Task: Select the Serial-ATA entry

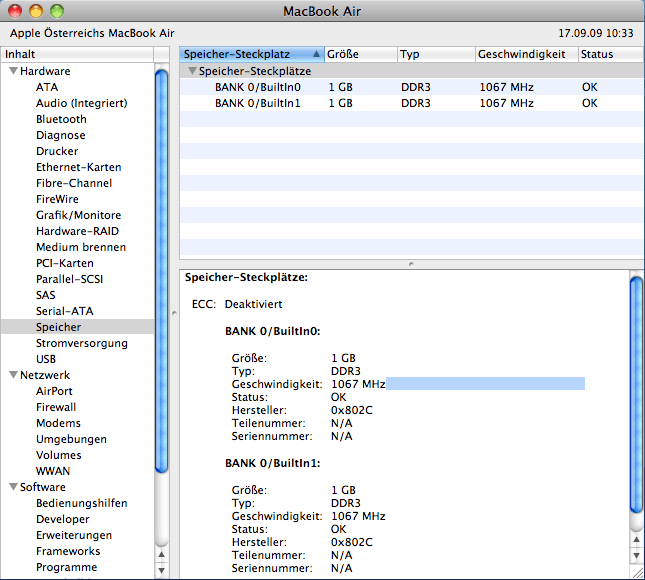Action: 64,311
